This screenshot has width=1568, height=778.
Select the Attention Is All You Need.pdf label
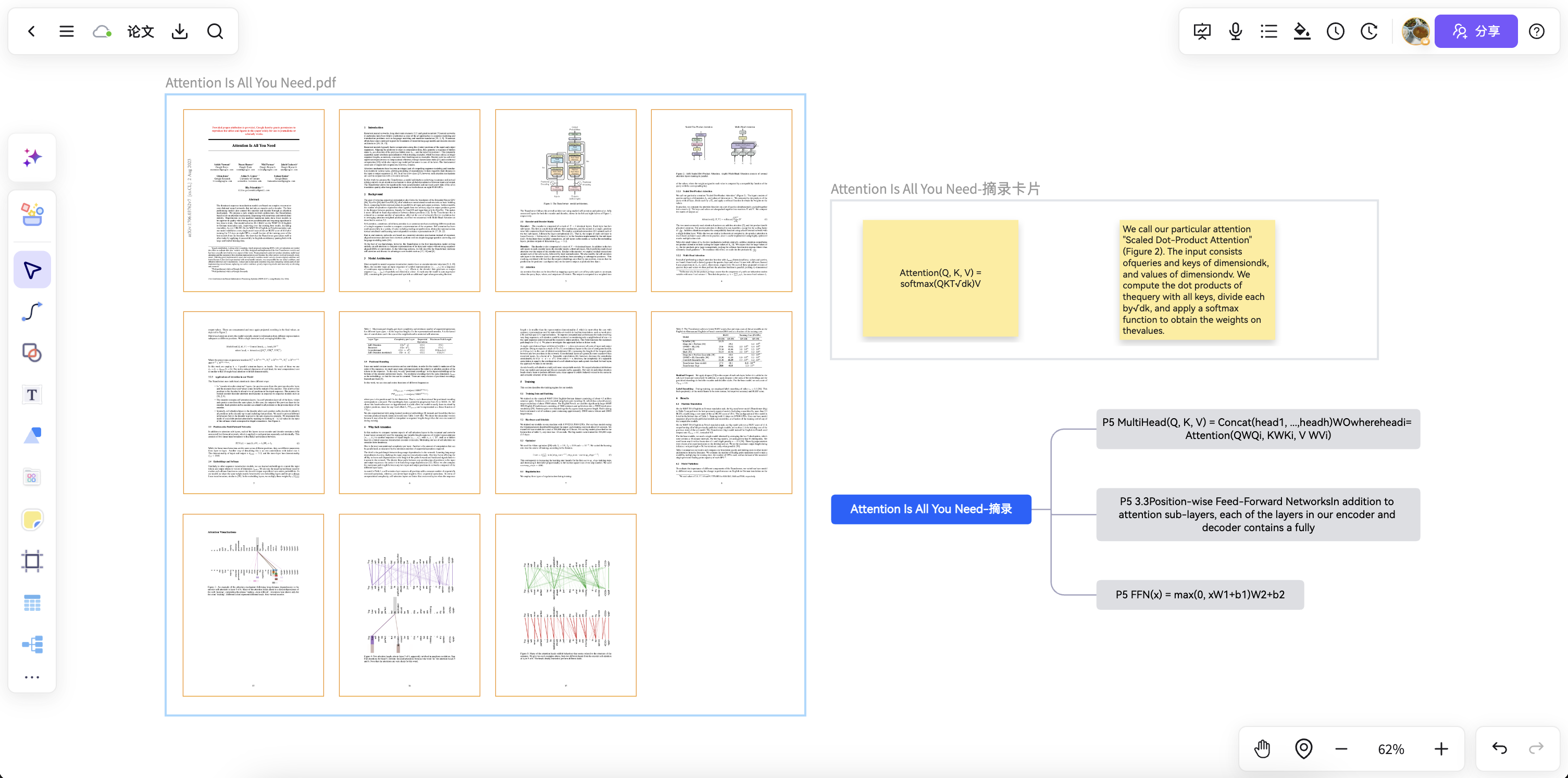tap(250, 83)
